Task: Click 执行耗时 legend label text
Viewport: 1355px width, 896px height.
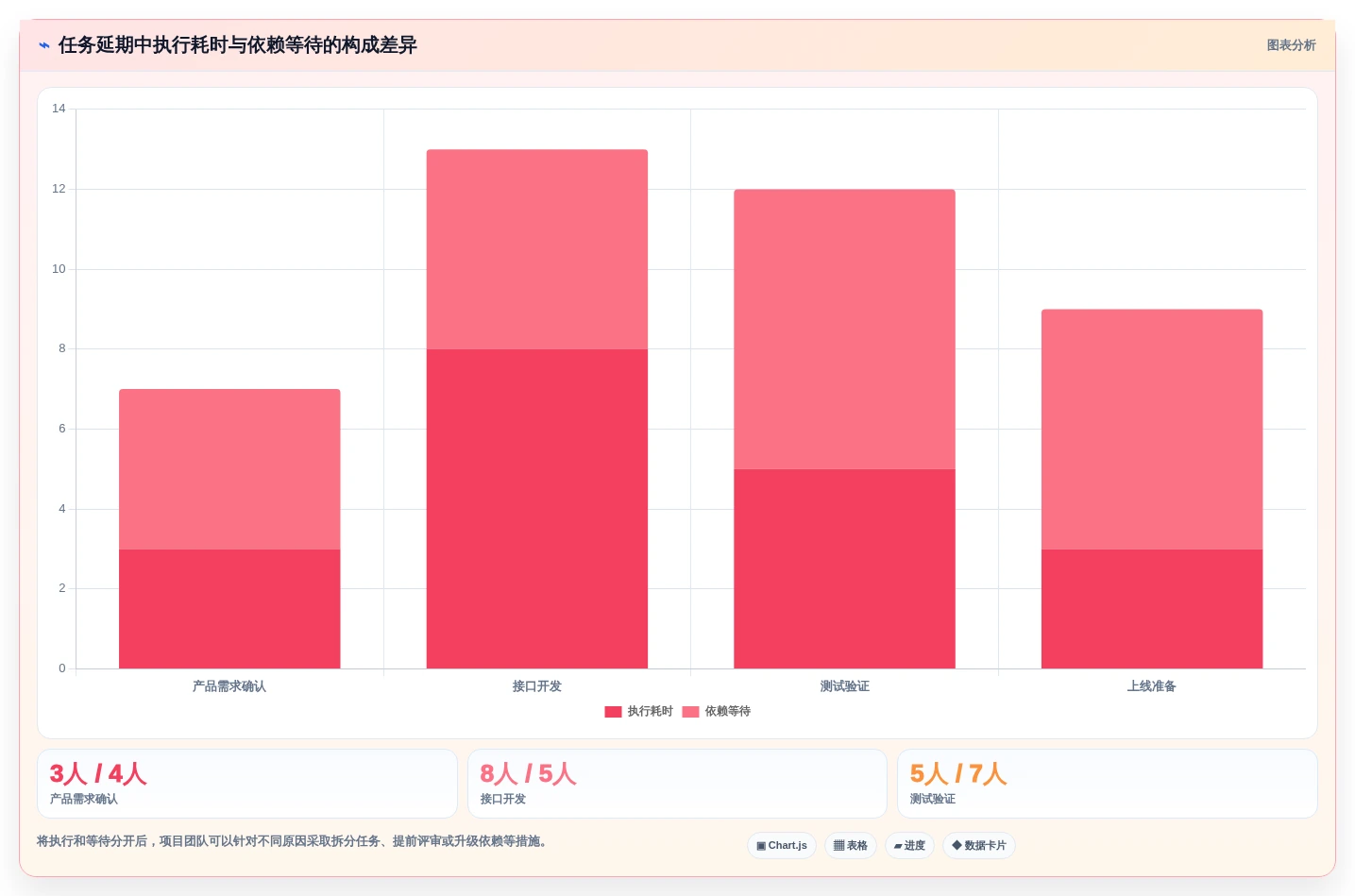Action: 651,712
